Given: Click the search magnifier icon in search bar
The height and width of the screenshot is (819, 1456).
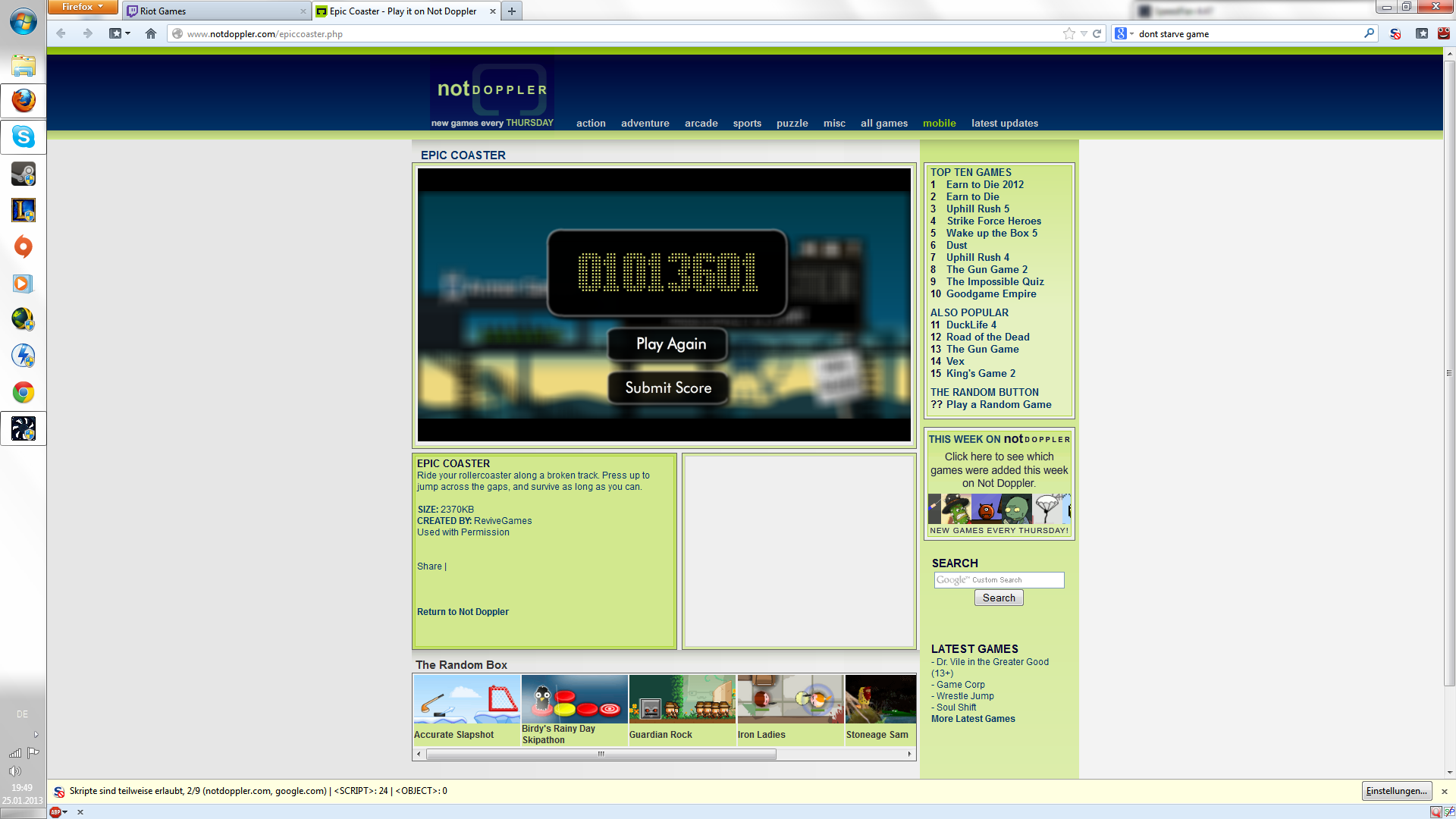Looking at the screenshot, I should (1369, 33).
